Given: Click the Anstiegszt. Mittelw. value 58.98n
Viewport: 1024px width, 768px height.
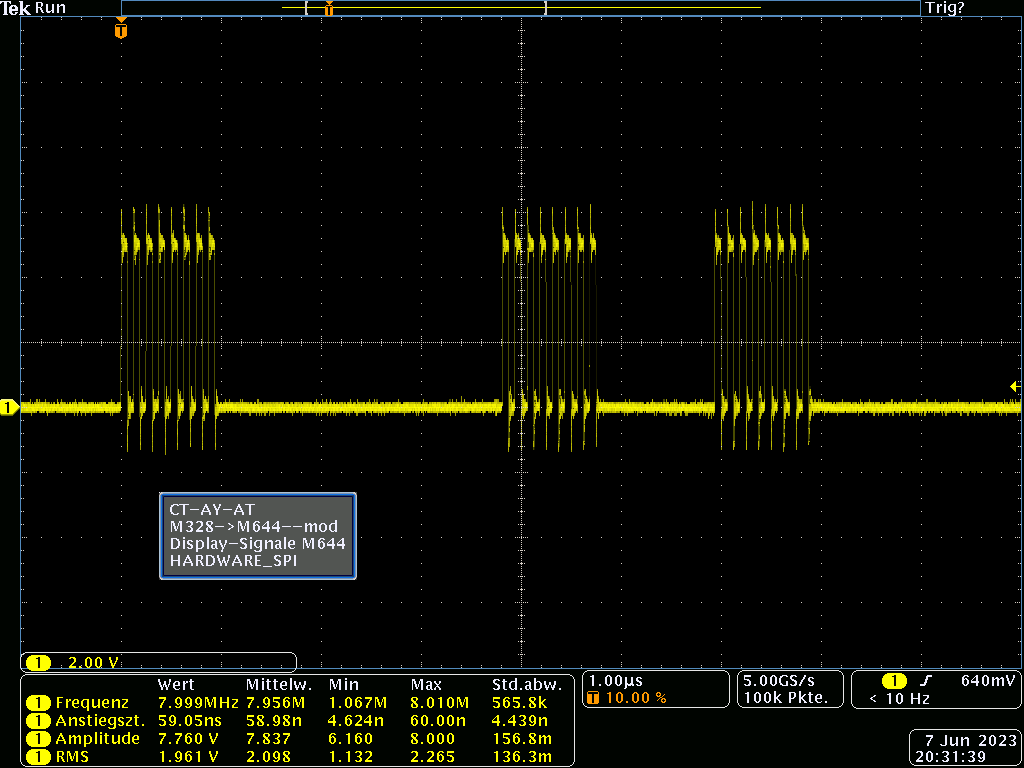Looking at the screenshot, I should [275, 721].
